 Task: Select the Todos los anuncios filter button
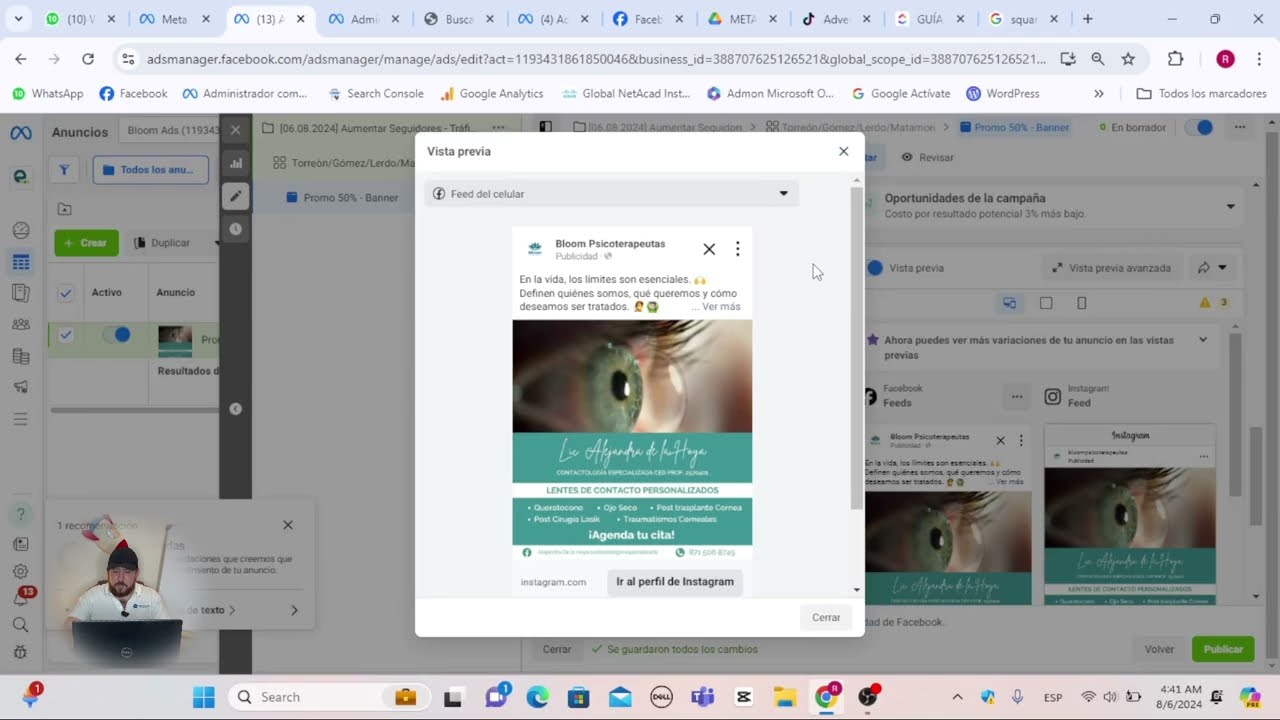pos(150,170)
